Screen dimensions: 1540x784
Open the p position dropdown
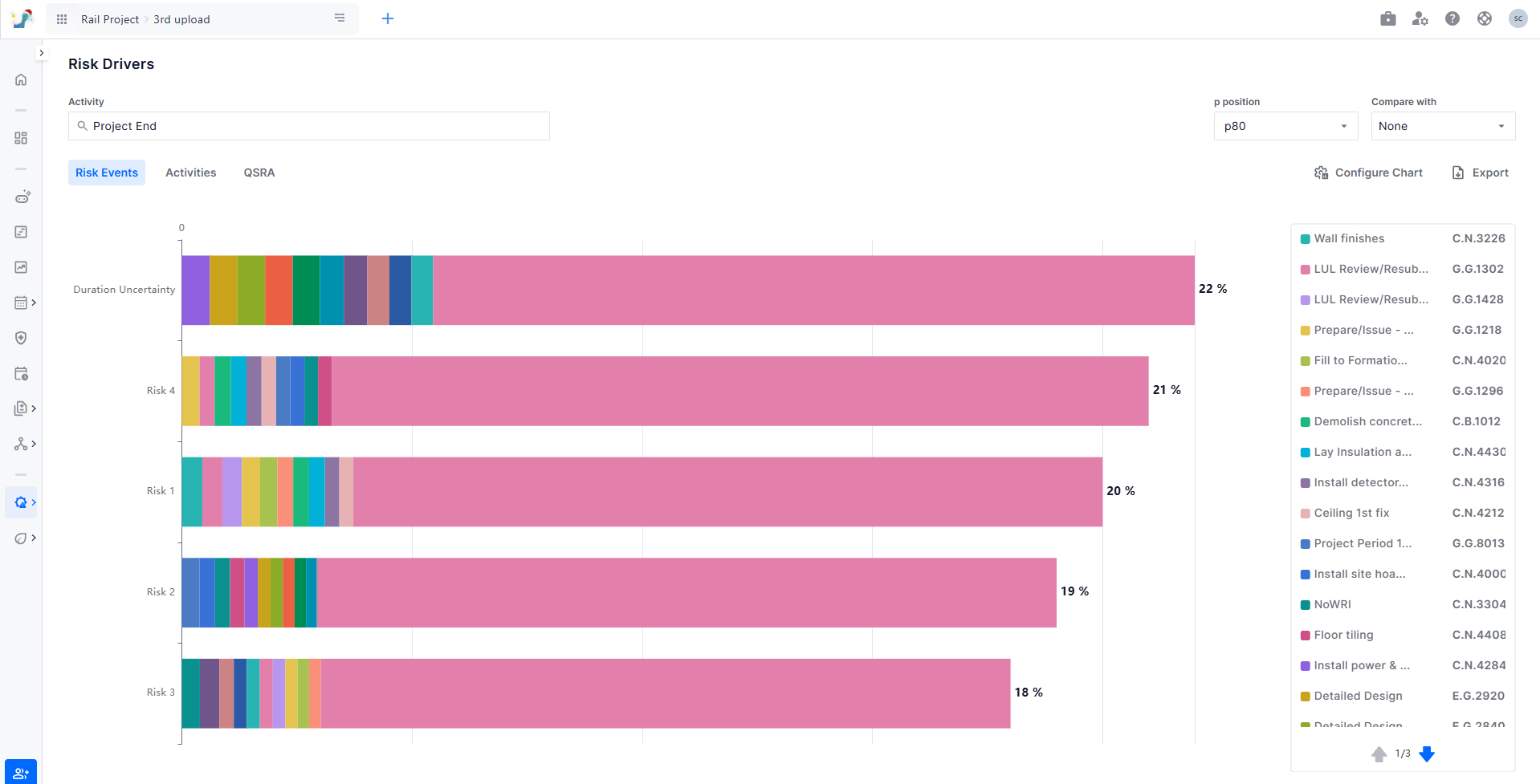[x=1285, y=126]
